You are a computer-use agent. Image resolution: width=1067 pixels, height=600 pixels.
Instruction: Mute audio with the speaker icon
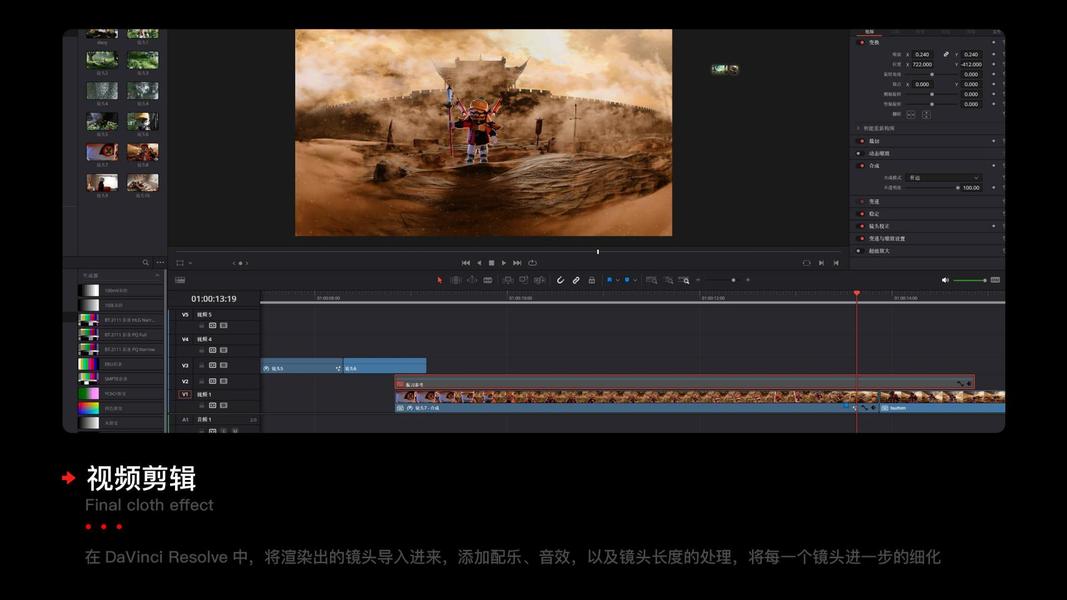point(945,280)
